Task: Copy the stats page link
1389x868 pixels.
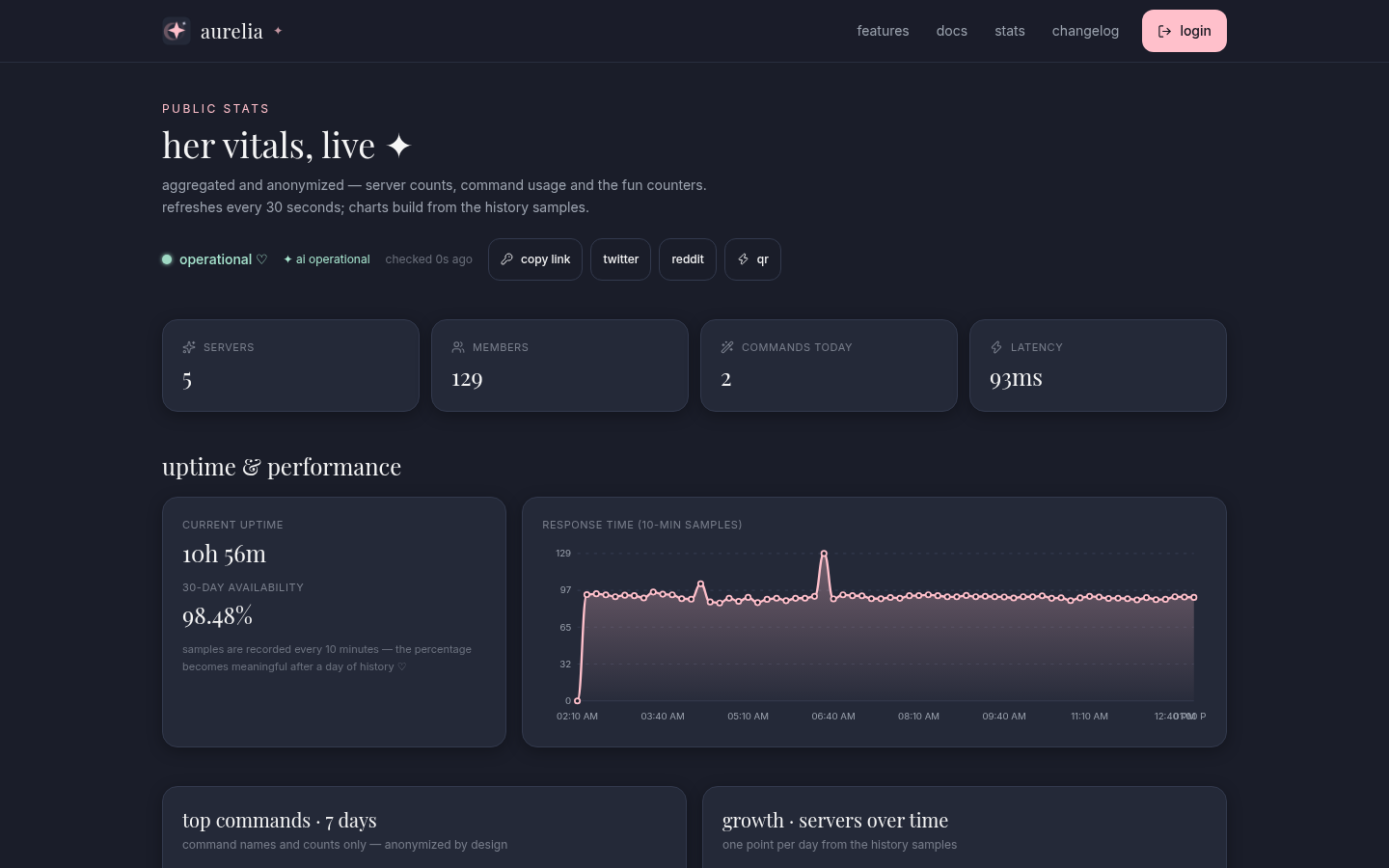Action: [x=535, y=259]
